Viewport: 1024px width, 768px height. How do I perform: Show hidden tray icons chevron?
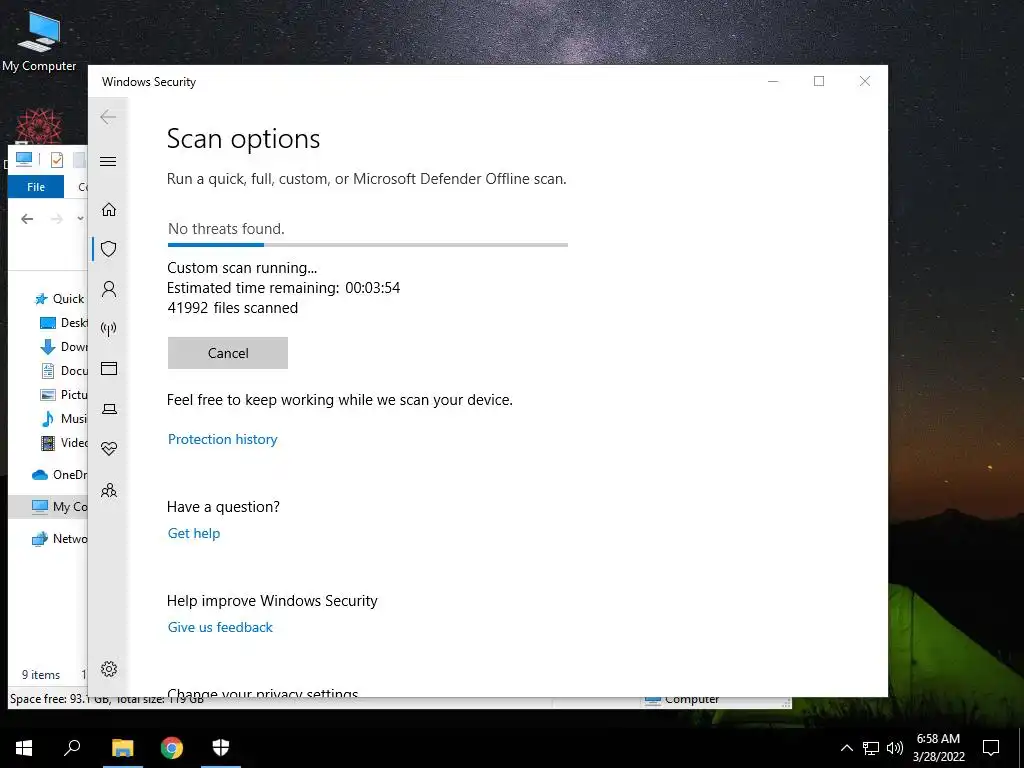pos(846,748)
